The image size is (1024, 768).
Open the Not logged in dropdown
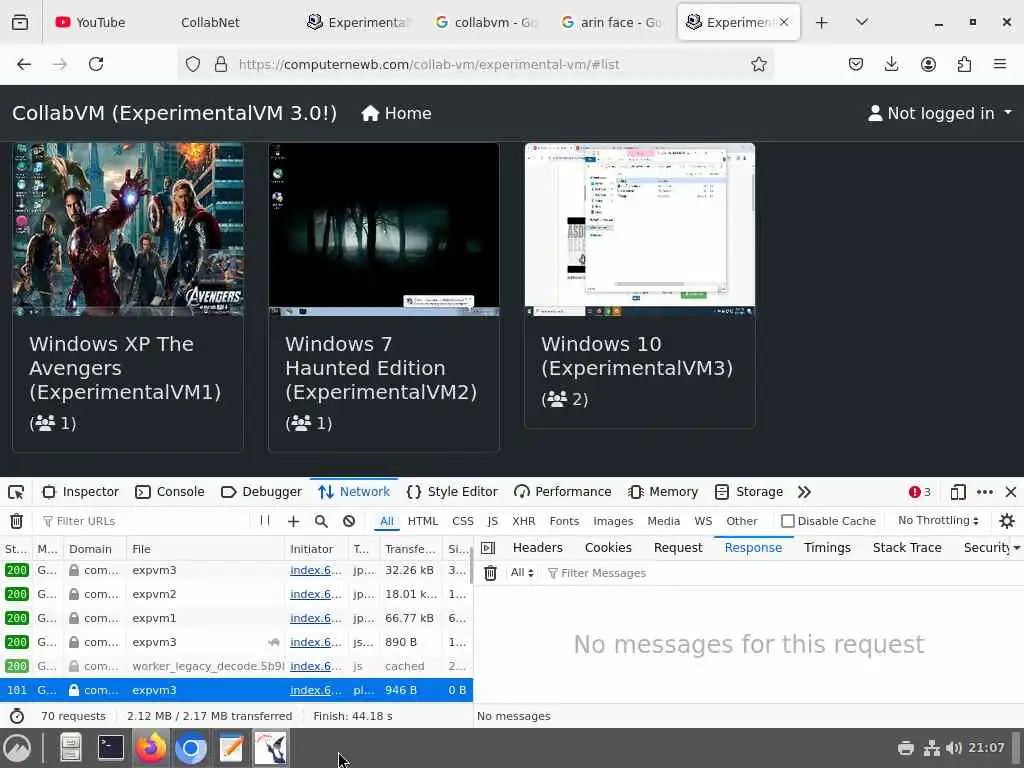click(940, 113)
